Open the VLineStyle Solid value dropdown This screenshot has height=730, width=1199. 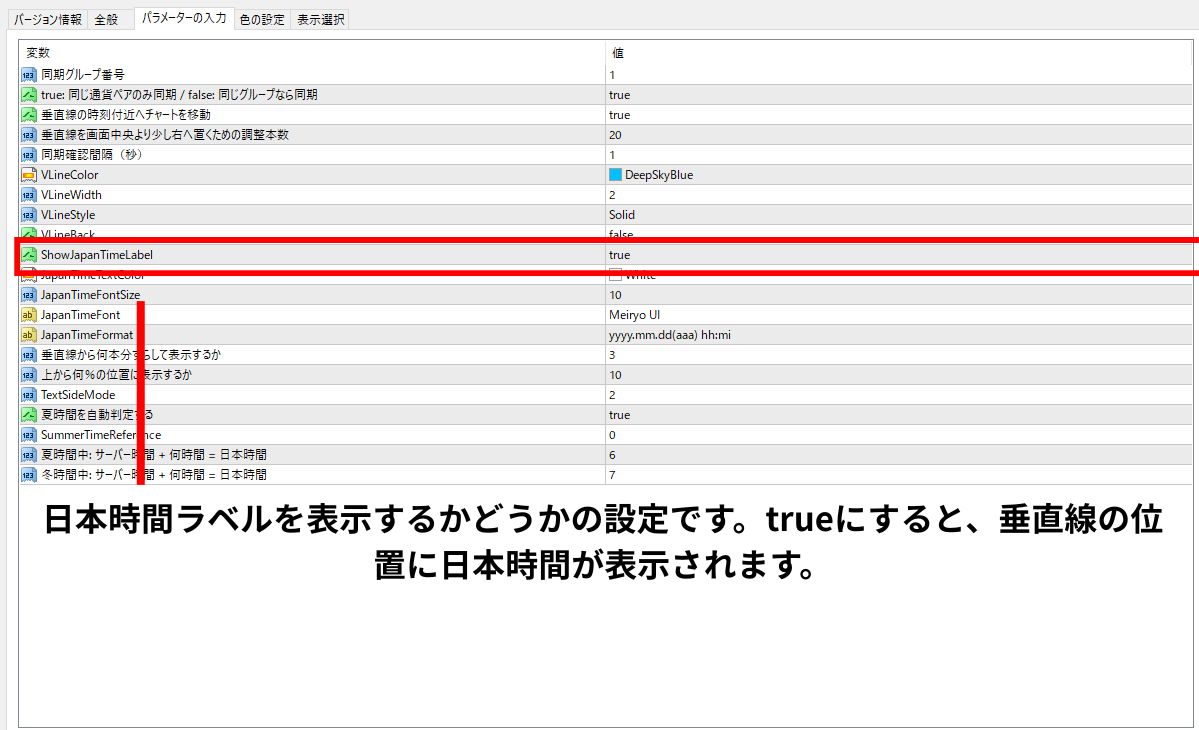[621, 215]
